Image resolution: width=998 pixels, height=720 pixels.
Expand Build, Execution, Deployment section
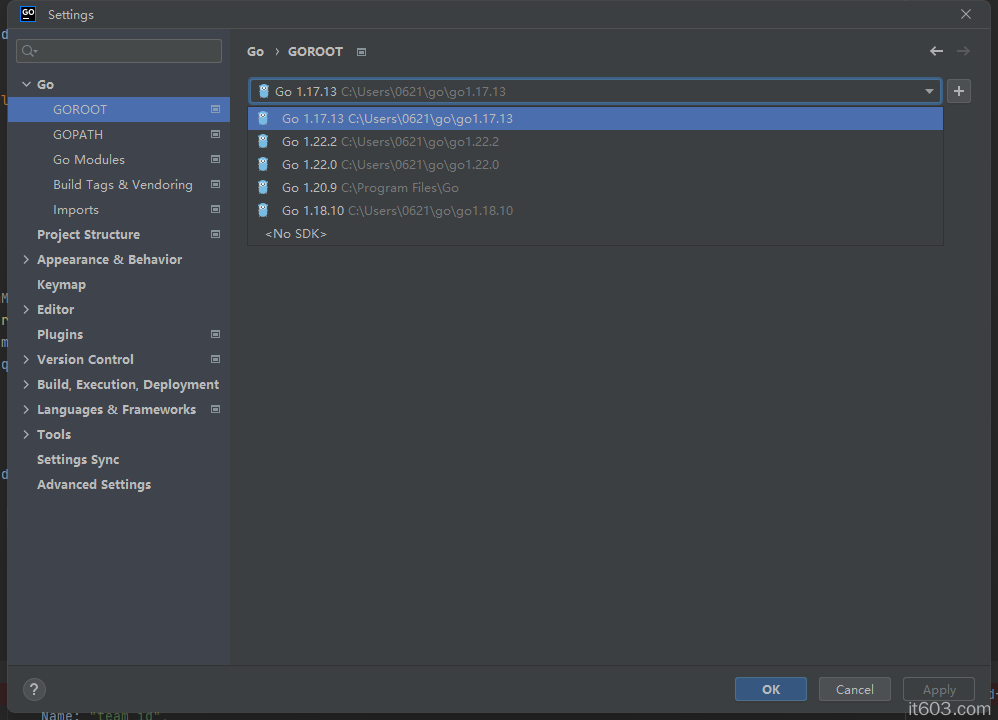tap(26, 384)
